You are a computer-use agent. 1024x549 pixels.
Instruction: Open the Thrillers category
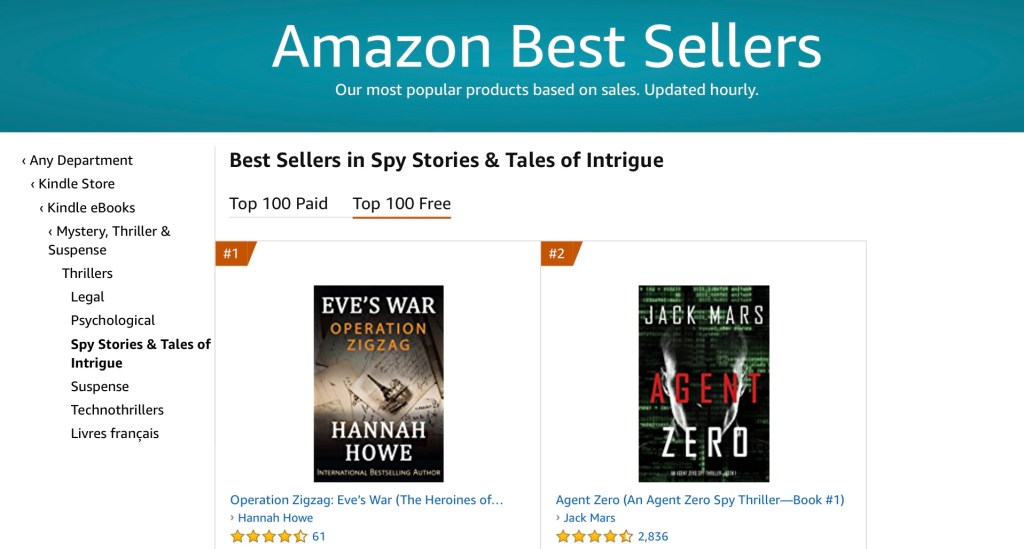(x=87, y=273)
